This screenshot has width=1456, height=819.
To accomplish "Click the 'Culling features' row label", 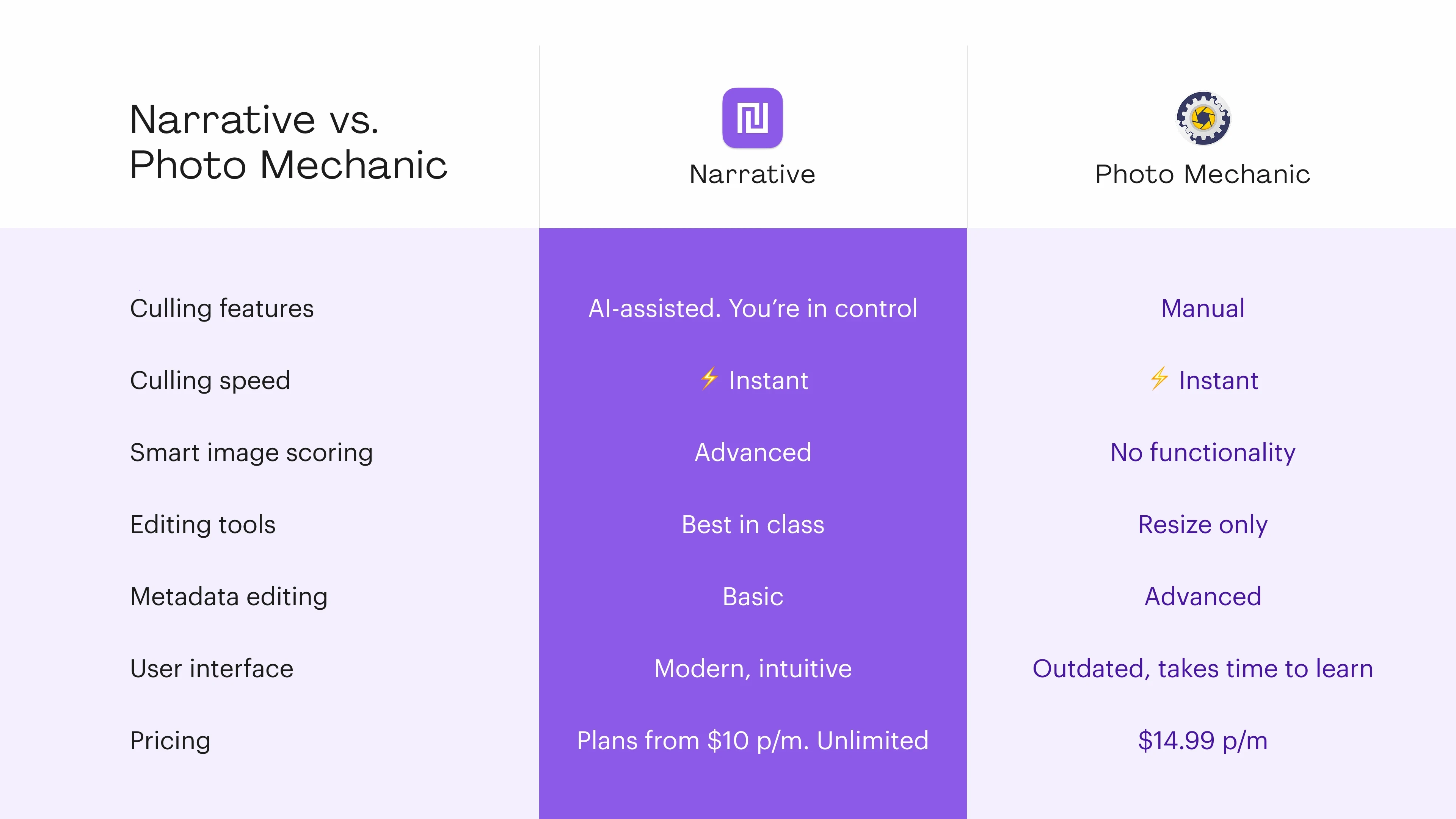I will [x=221, y=309].
